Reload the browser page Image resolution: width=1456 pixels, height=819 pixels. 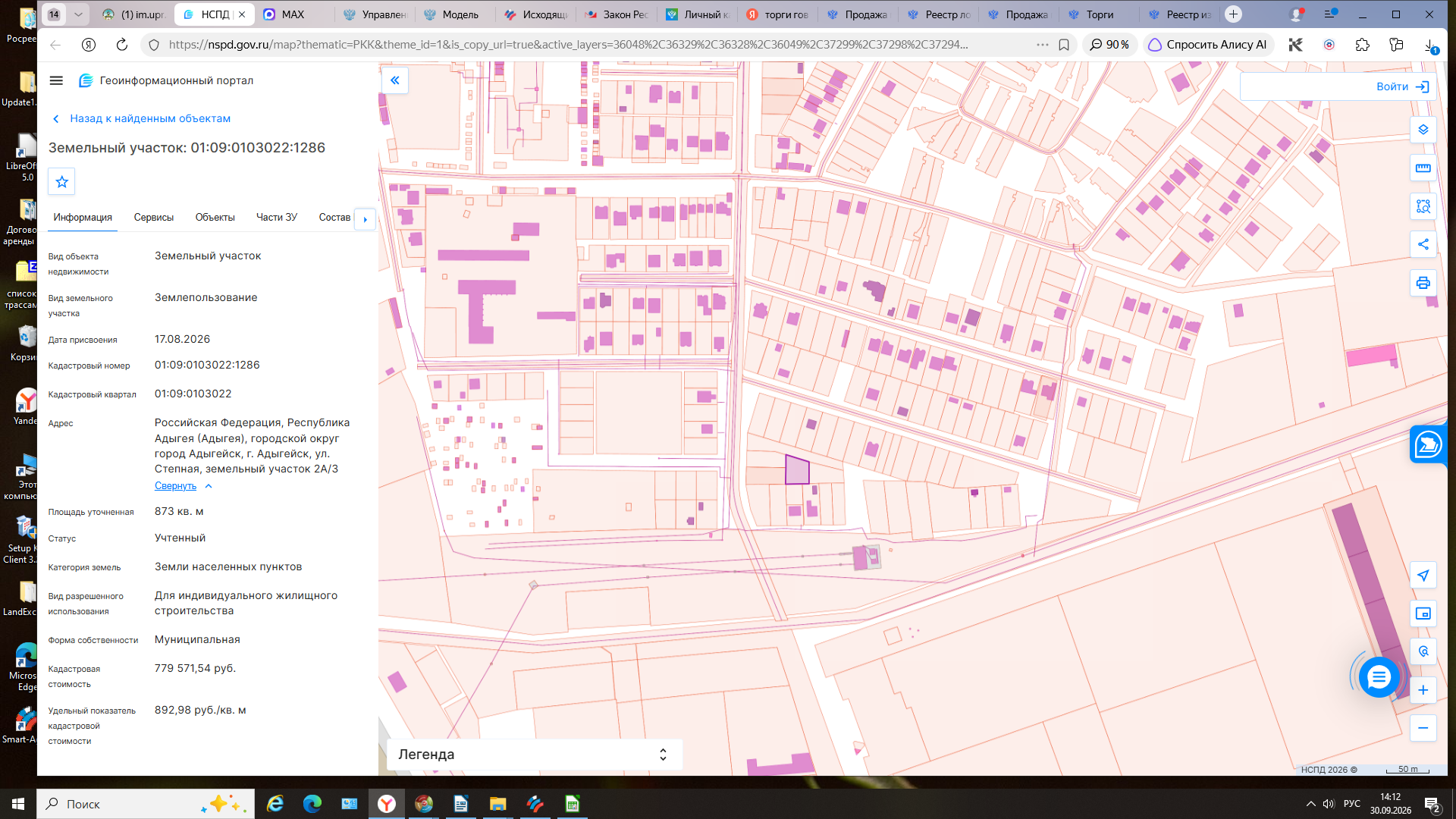121,45
